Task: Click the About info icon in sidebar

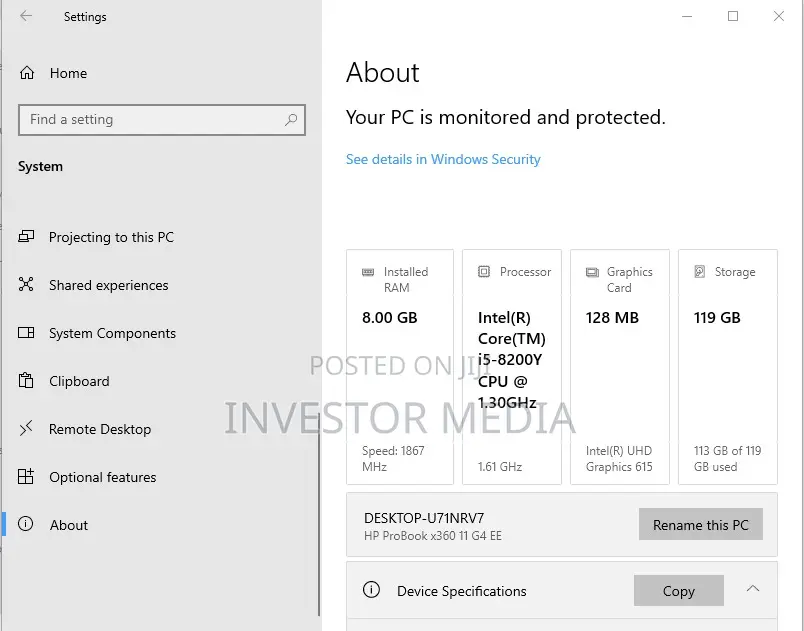Action: (26, 524)
